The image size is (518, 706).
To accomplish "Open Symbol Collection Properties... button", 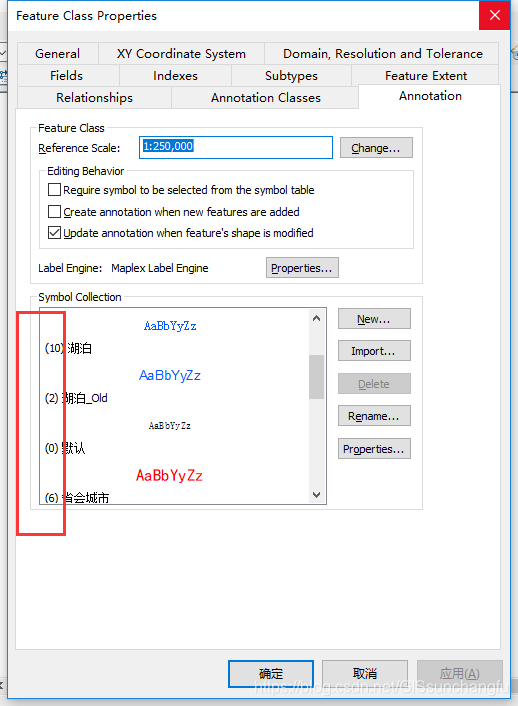I will tap(374, 449).
